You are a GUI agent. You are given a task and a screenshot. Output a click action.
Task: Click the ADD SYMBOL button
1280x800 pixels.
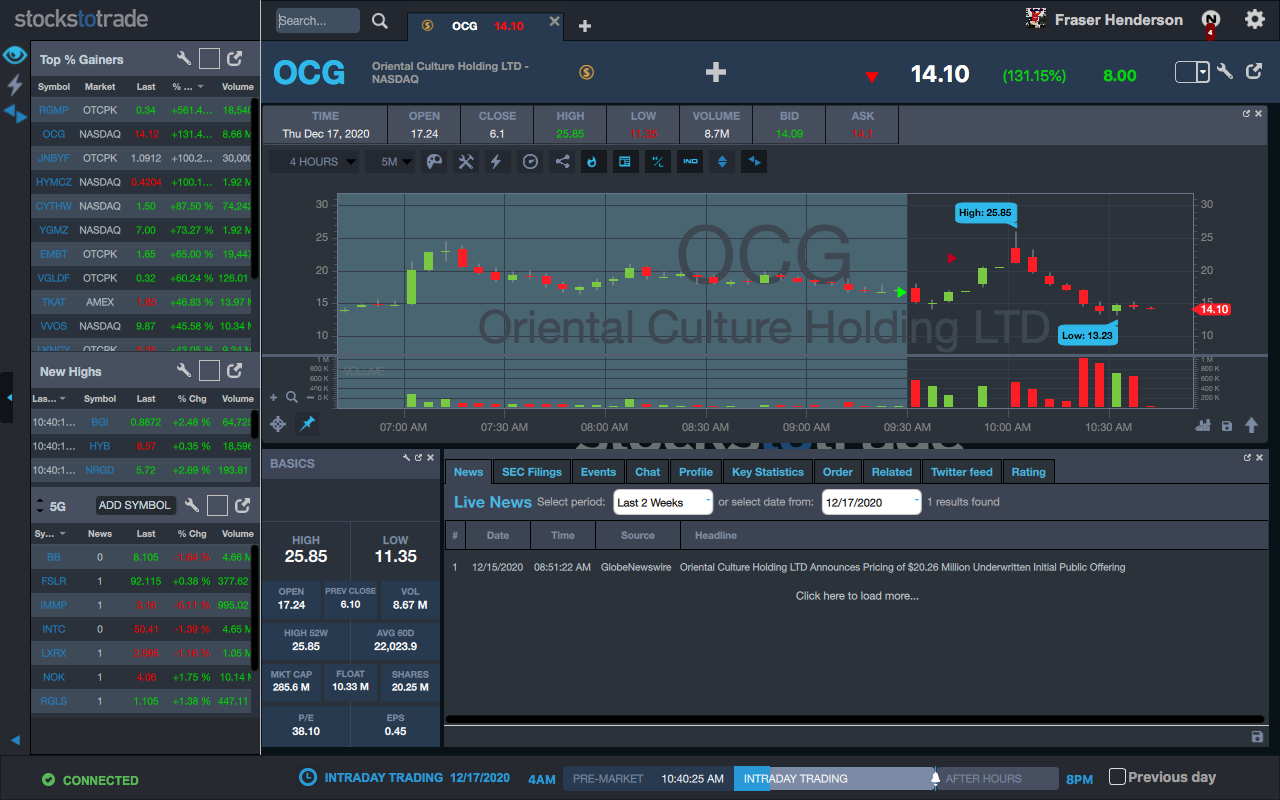coord(135,505)
